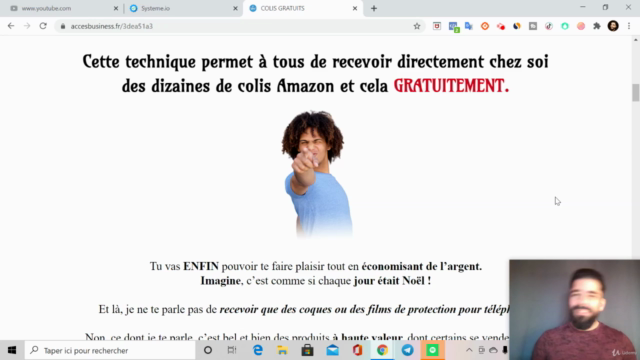Click the browser forward arrow

pyautogui.click(x=27, y=26)
